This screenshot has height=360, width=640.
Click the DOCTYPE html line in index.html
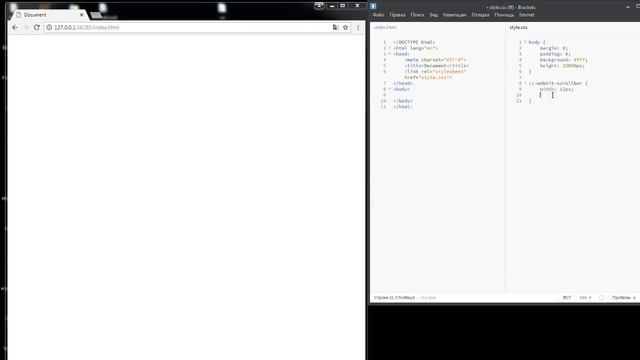[414, 42]
